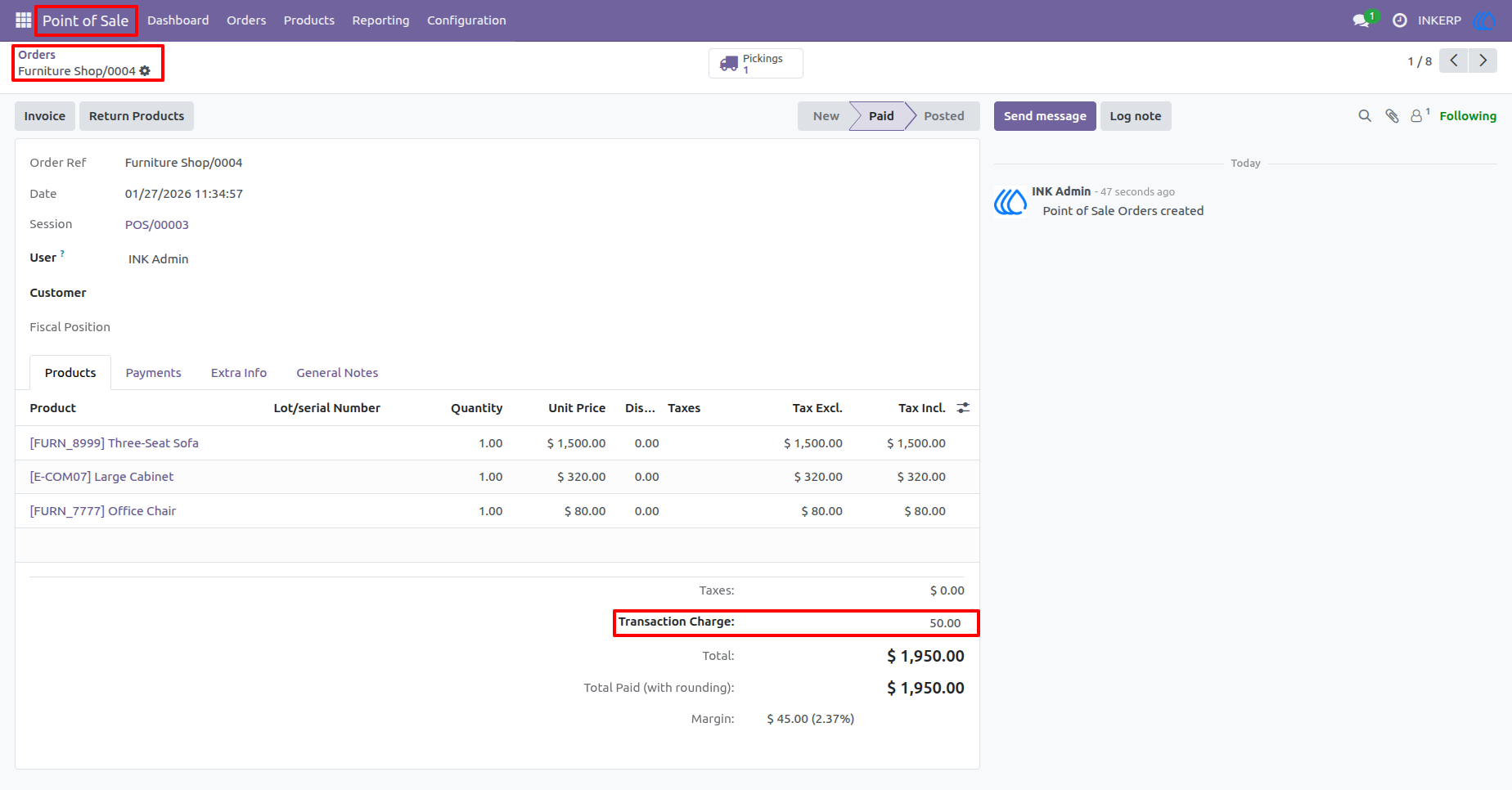Click the Log note button
1512x790 pixels.
1136,116
